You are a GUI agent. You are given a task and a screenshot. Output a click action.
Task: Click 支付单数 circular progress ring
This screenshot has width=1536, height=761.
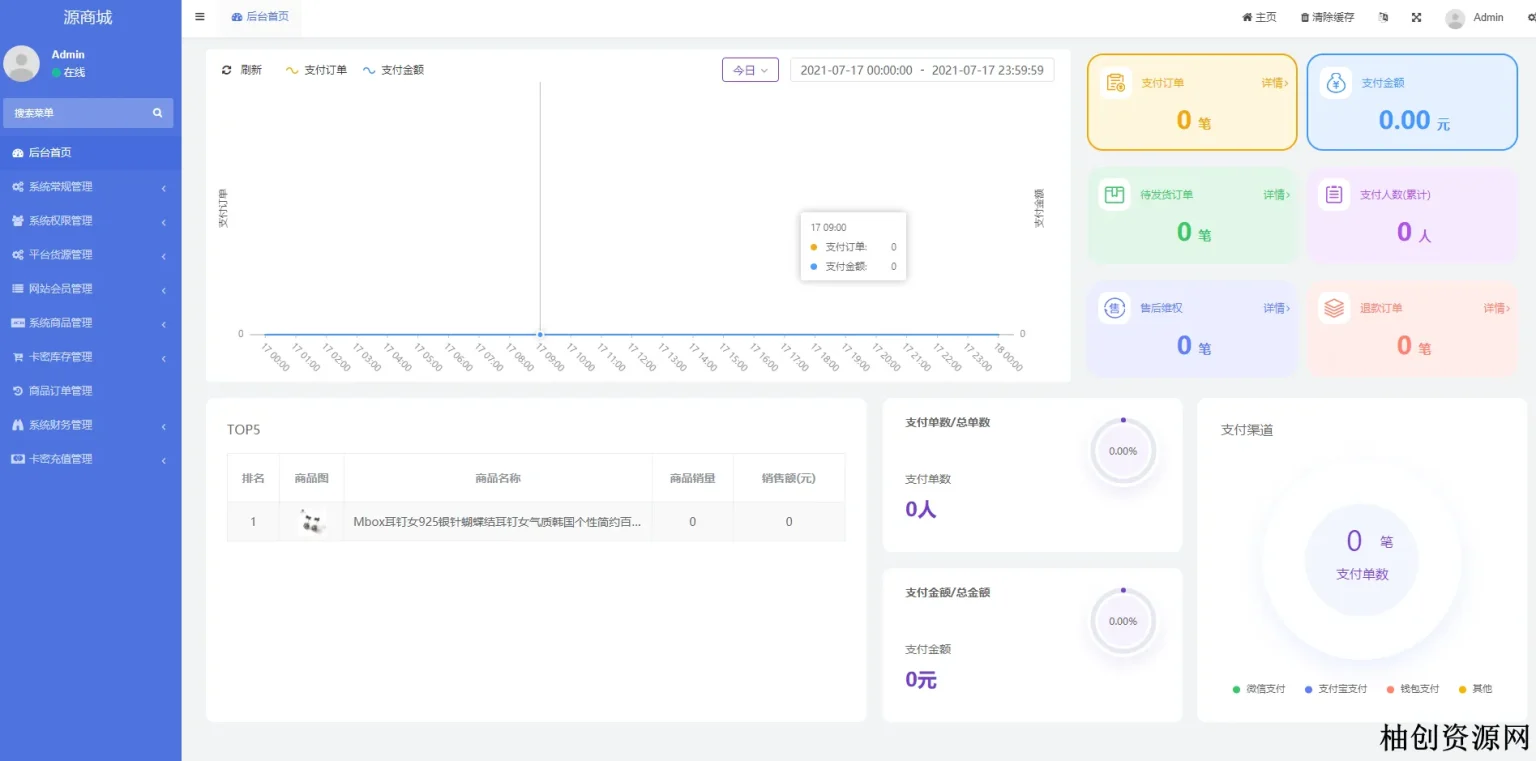(1122, 451)
